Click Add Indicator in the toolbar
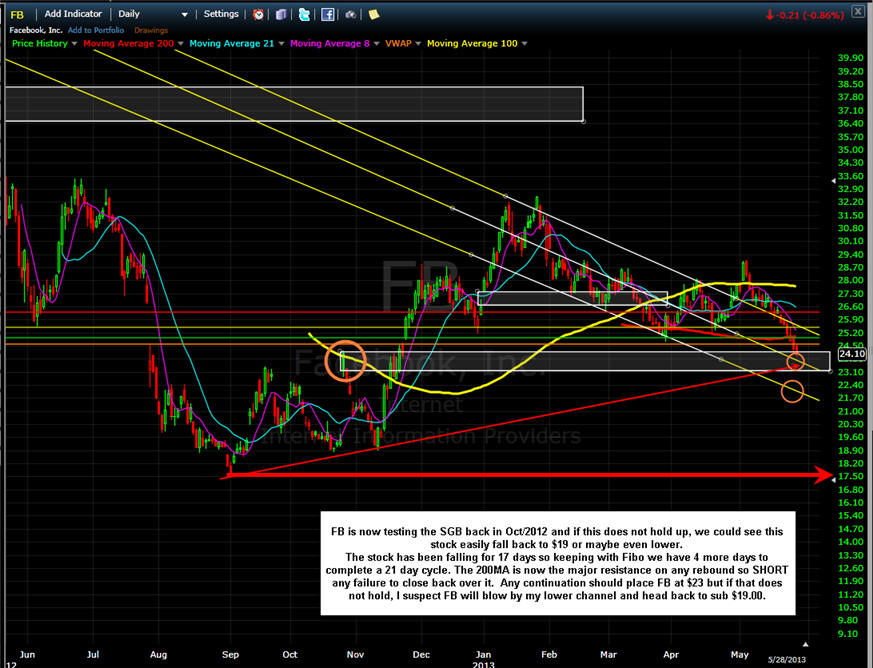 (x=75, y=14)
